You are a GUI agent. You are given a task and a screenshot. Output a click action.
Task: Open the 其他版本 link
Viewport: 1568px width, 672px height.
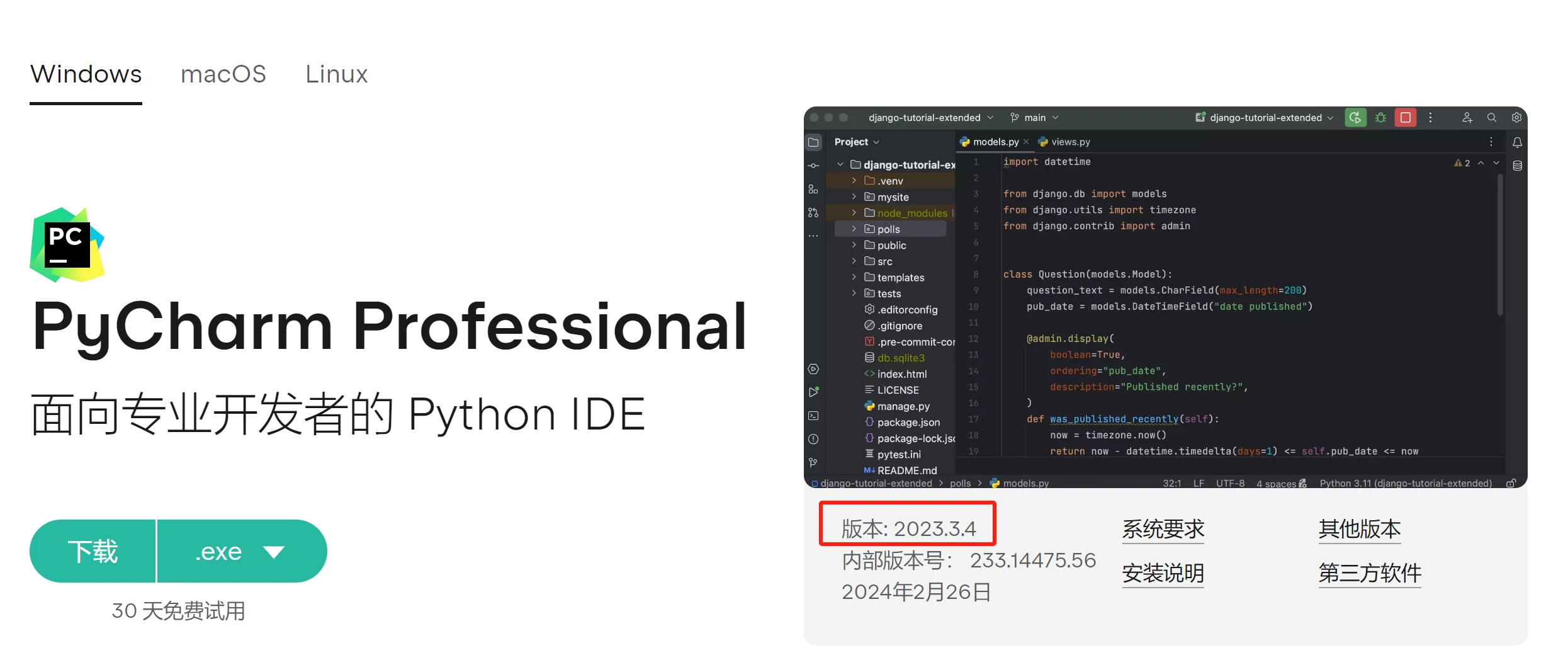click(x=1360, y=529)
